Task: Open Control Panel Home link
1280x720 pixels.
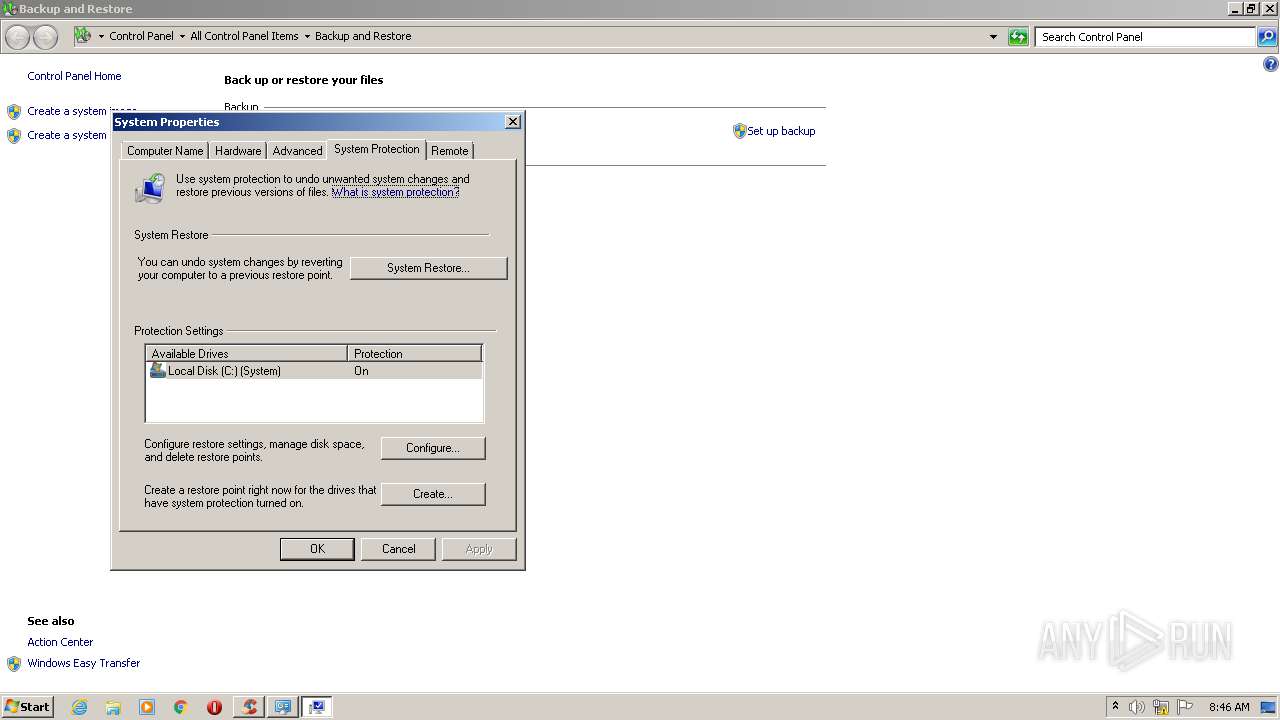Action: click(74, 76)
